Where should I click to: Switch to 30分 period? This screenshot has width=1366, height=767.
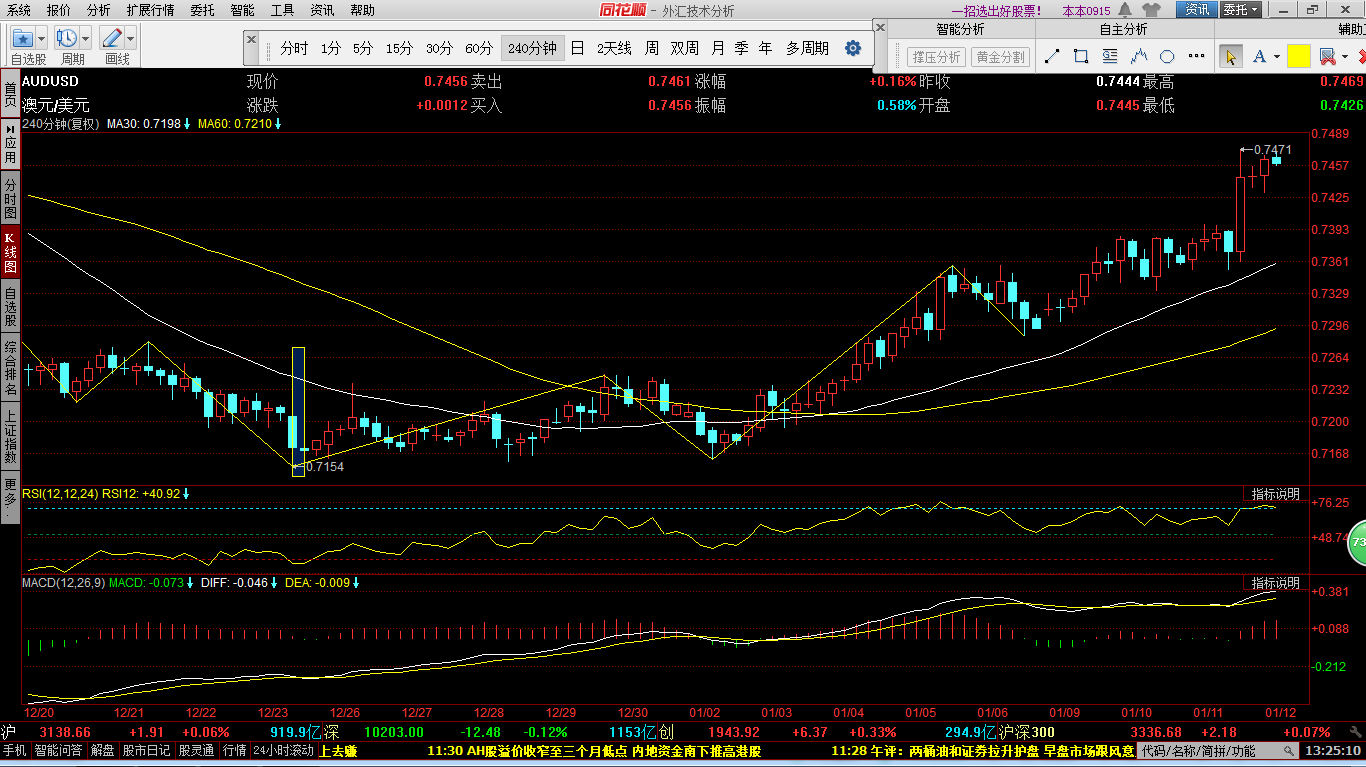[x=439, y=48]
